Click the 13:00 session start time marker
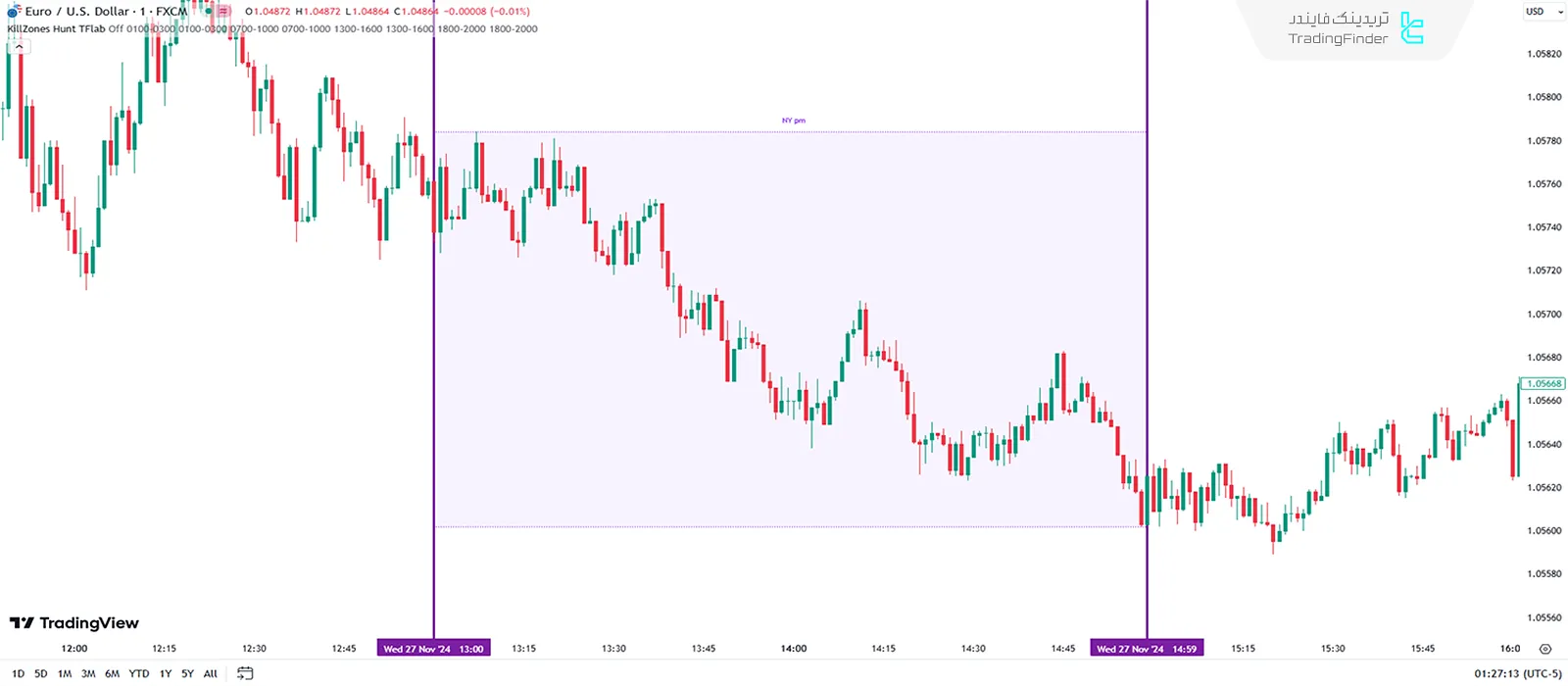Viewport: 1568px width, 686px height. (x=433, y=649)
